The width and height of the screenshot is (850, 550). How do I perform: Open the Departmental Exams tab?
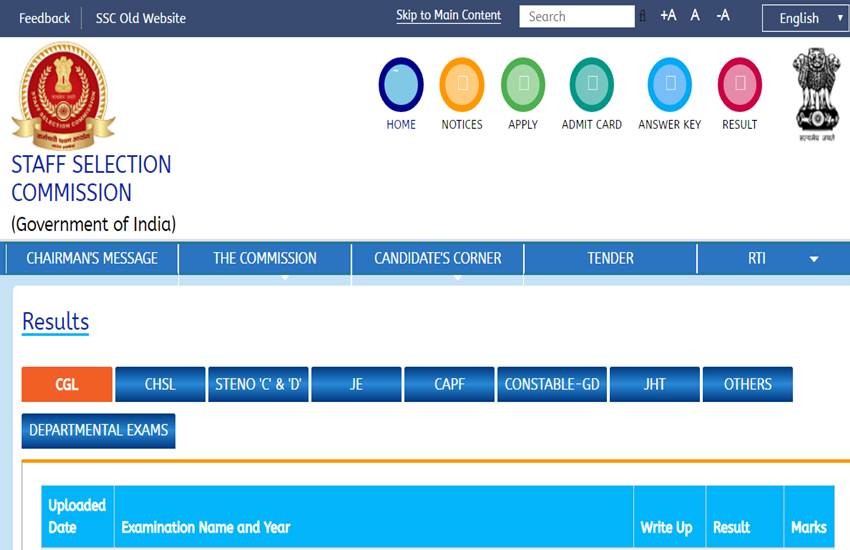(98, 431)
